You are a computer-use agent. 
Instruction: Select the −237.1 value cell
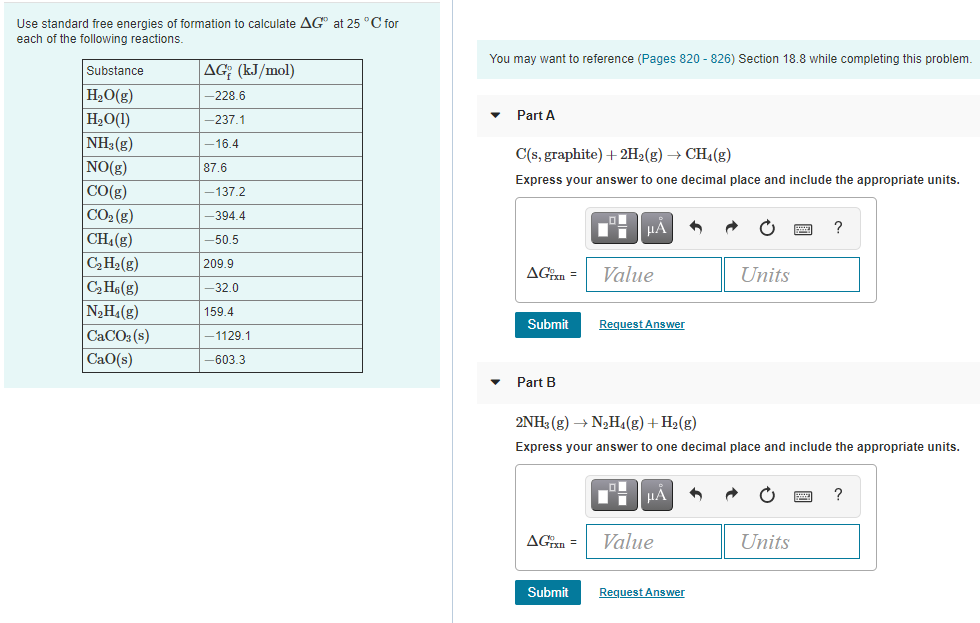[281, 120]
